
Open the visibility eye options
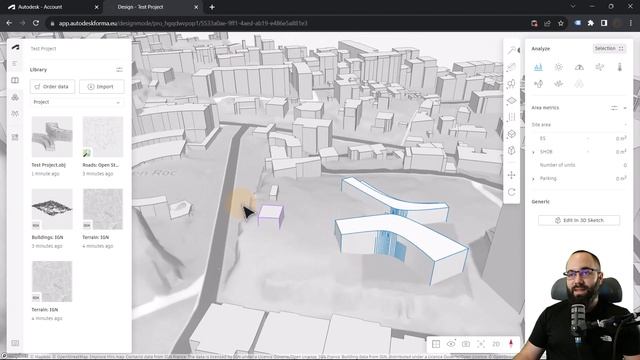pos(451,344)
